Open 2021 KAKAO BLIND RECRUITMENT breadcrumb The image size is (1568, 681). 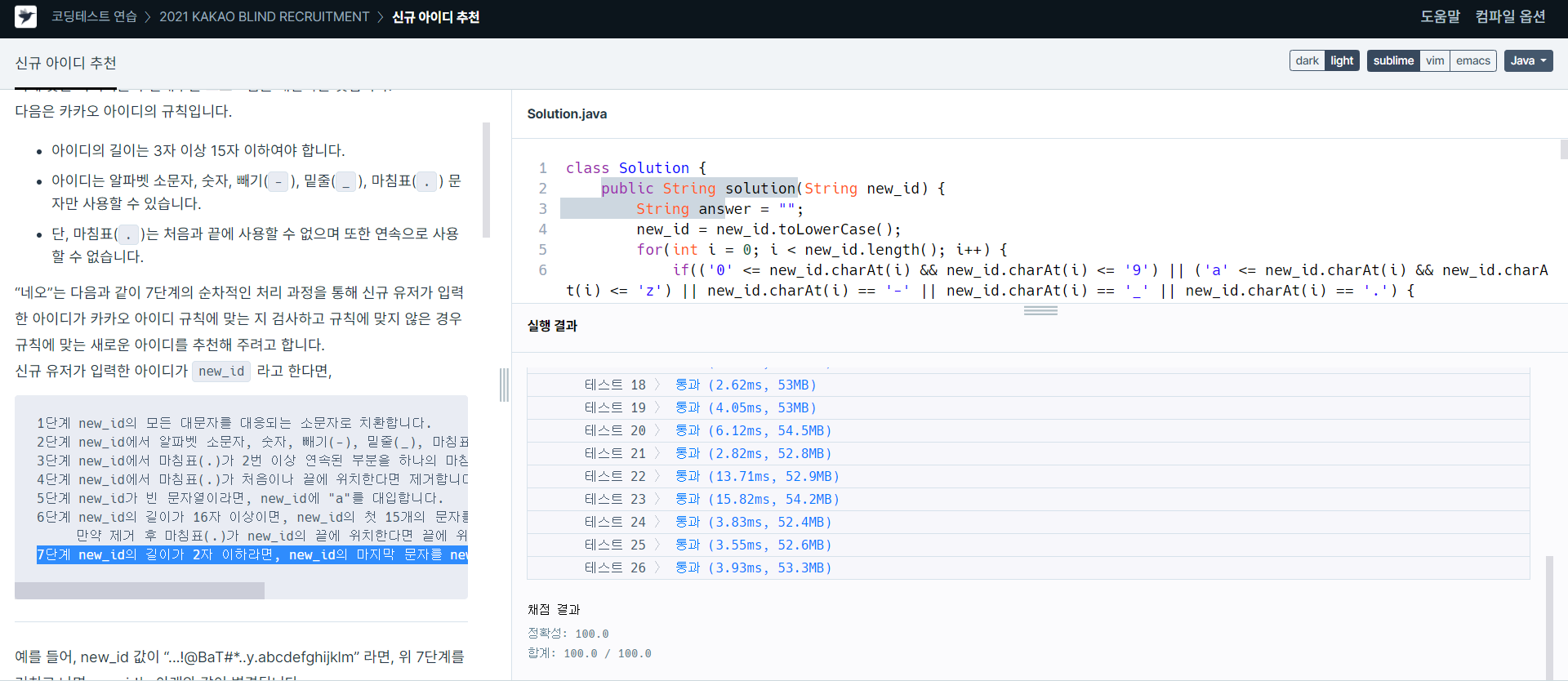[264, 16]
